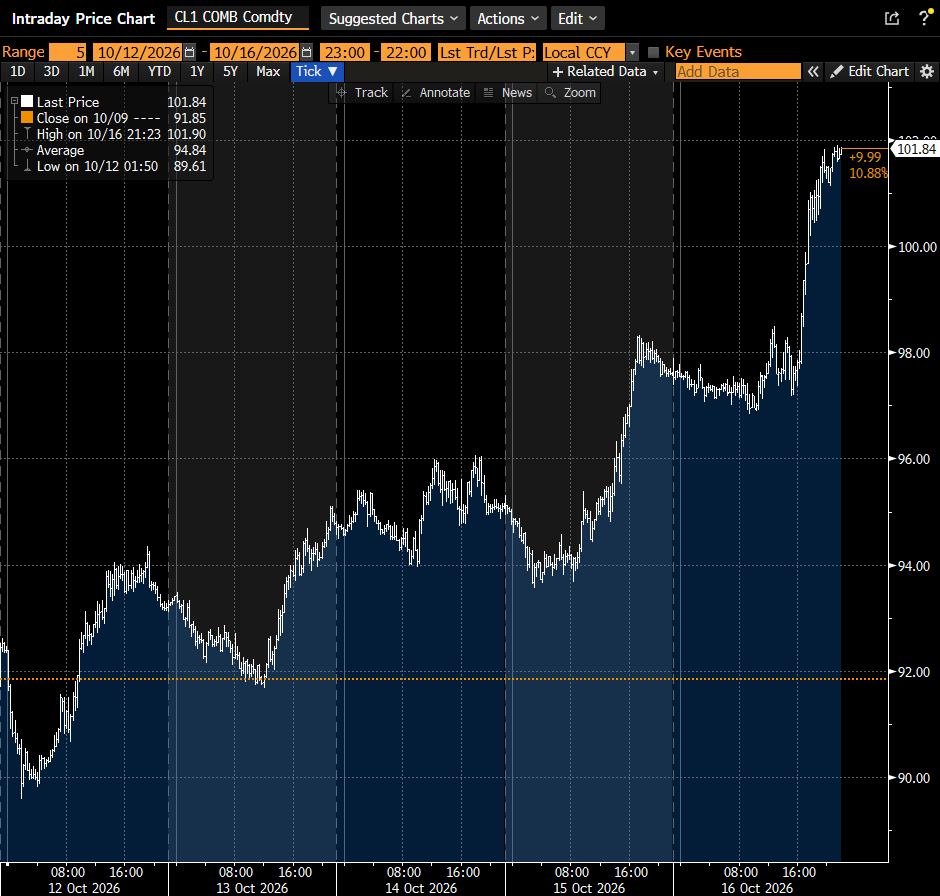Screen dimensions: 940x896
Task: Open the Related Data dropdown
Action: 605,72
